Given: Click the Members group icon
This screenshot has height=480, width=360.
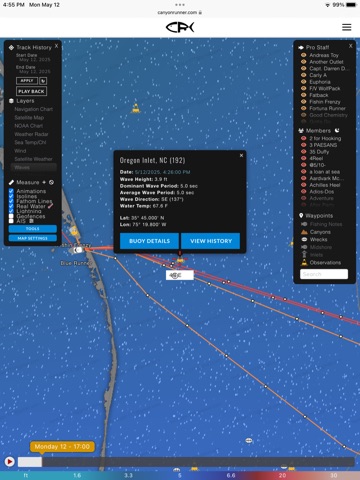Looking at the screenshot, I should coord(301,131).
